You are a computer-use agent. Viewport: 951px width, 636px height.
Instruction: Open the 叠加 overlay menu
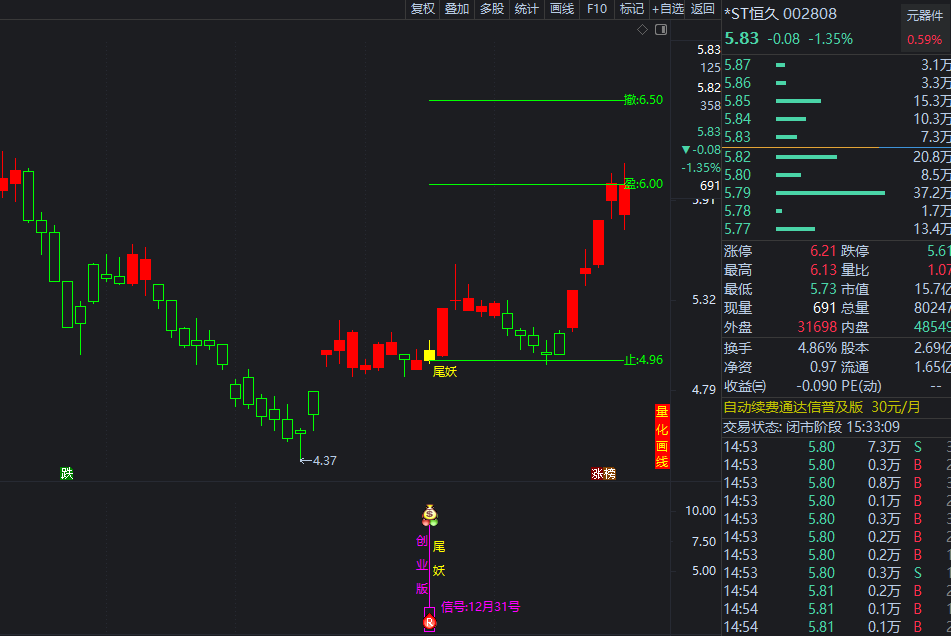[x=457, y=9]
